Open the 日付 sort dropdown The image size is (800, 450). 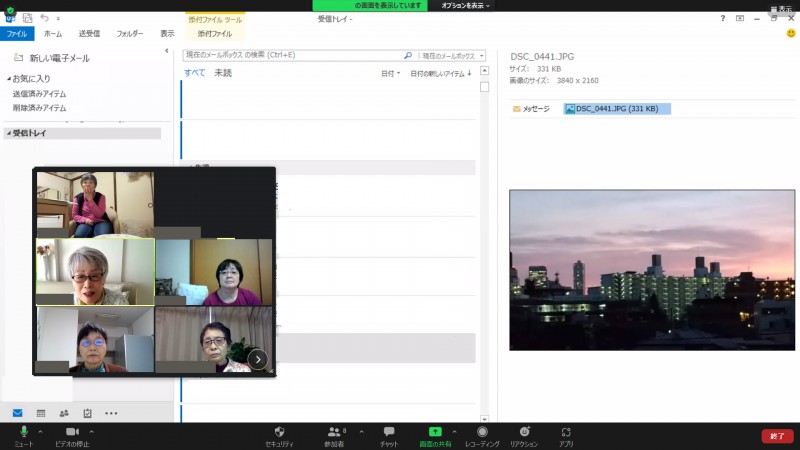click(x=390, y=73)
